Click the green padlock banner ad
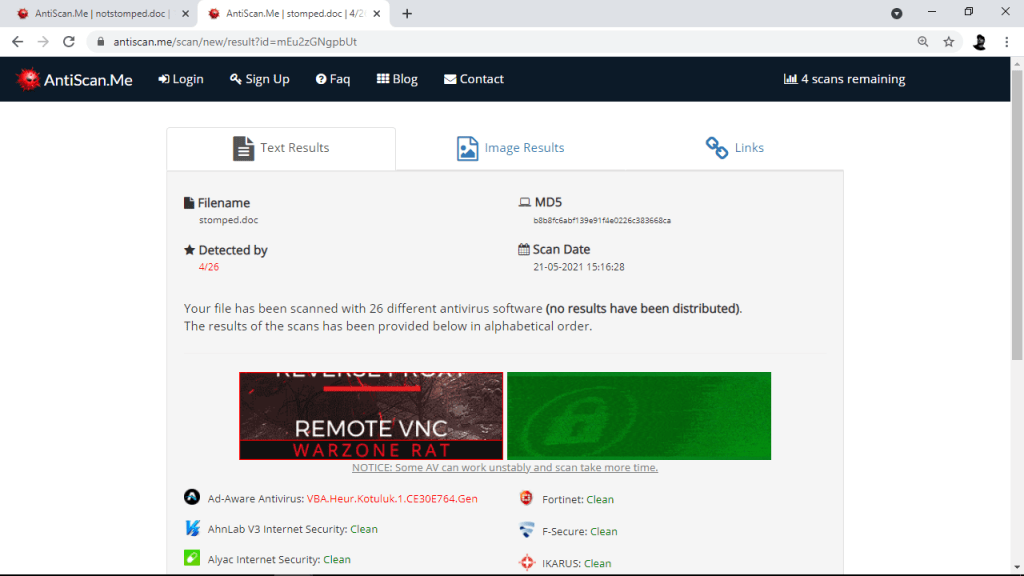Viewport: 1024px width, 576px height. click(x=639, y=416)
